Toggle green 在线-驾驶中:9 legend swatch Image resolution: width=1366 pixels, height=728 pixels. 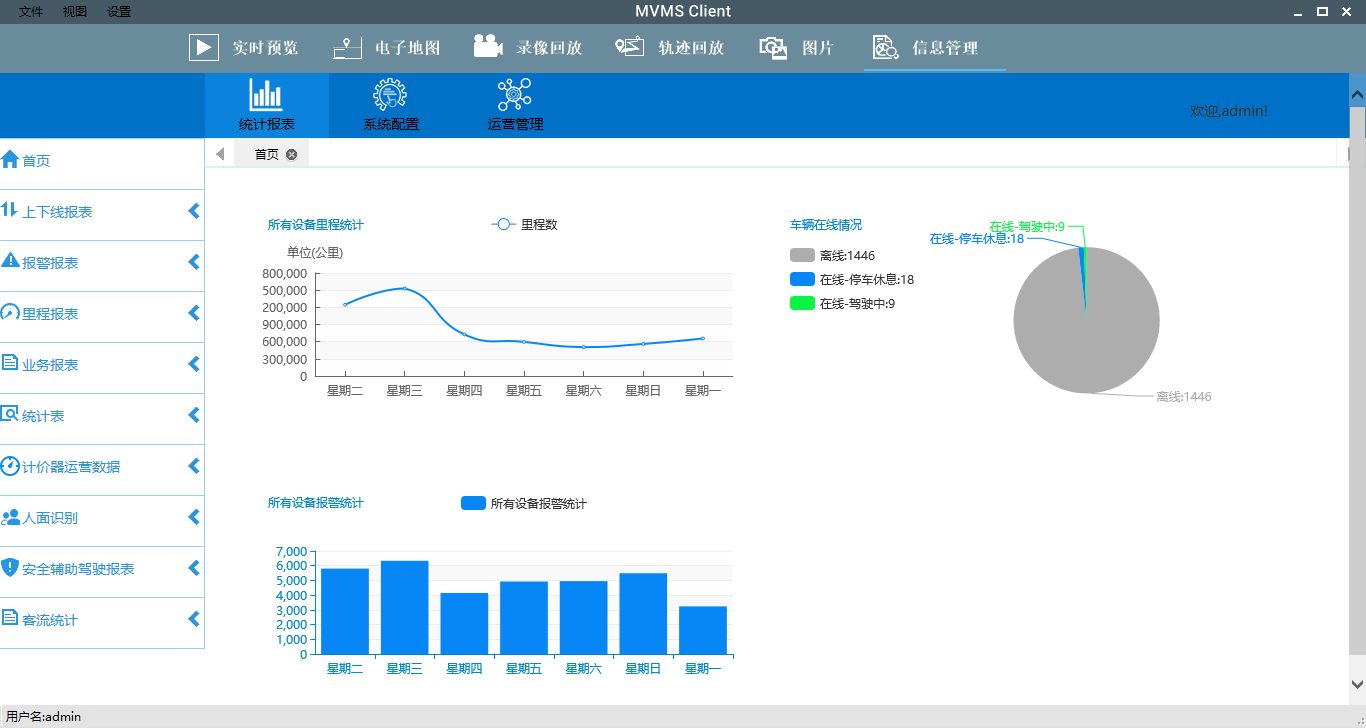(802, 304)
